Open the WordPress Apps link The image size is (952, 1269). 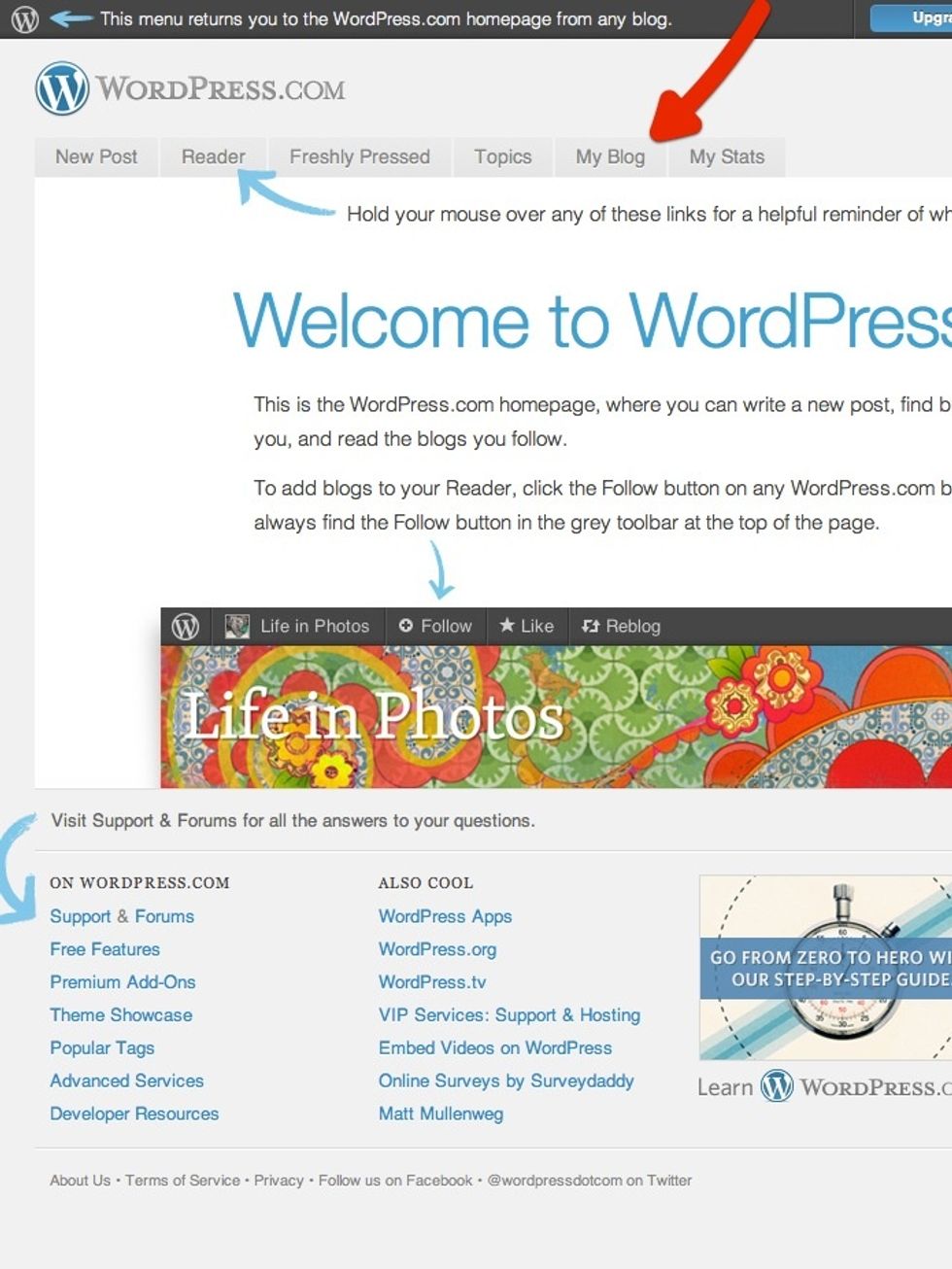coord(445,916)
